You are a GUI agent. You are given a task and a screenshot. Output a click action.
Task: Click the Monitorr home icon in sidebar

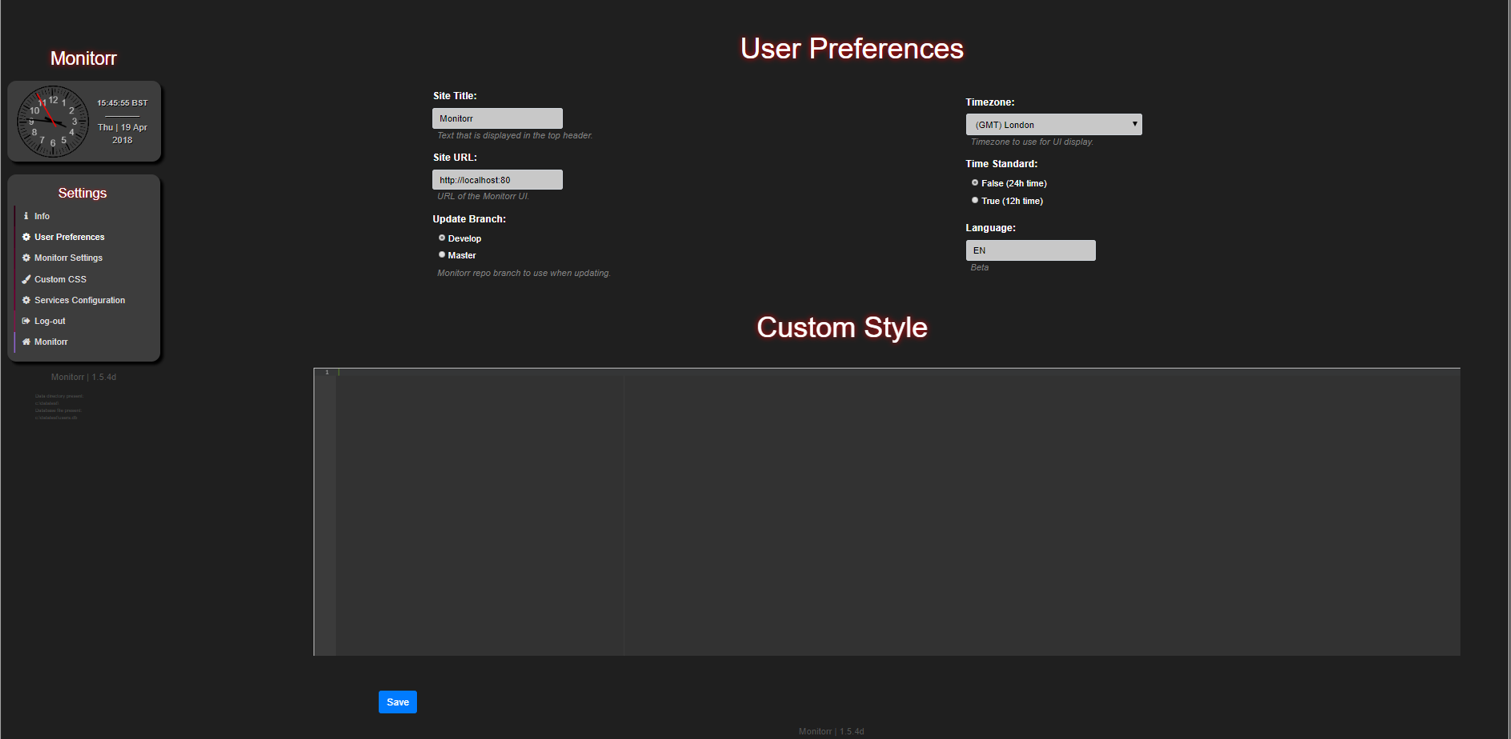25,342
